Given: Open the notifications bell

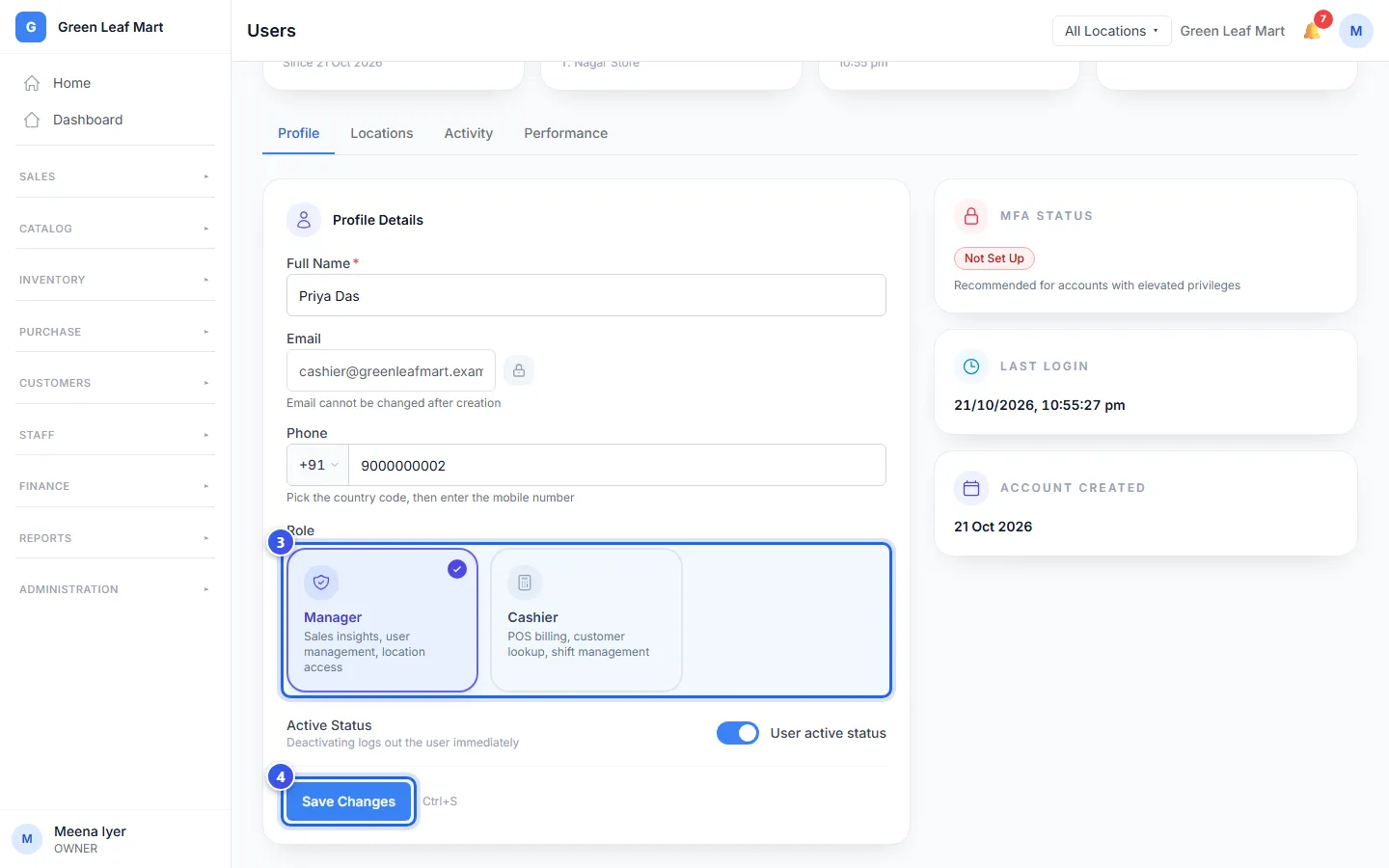Looking at the screenshot, I should click(x=1312, y=31).
